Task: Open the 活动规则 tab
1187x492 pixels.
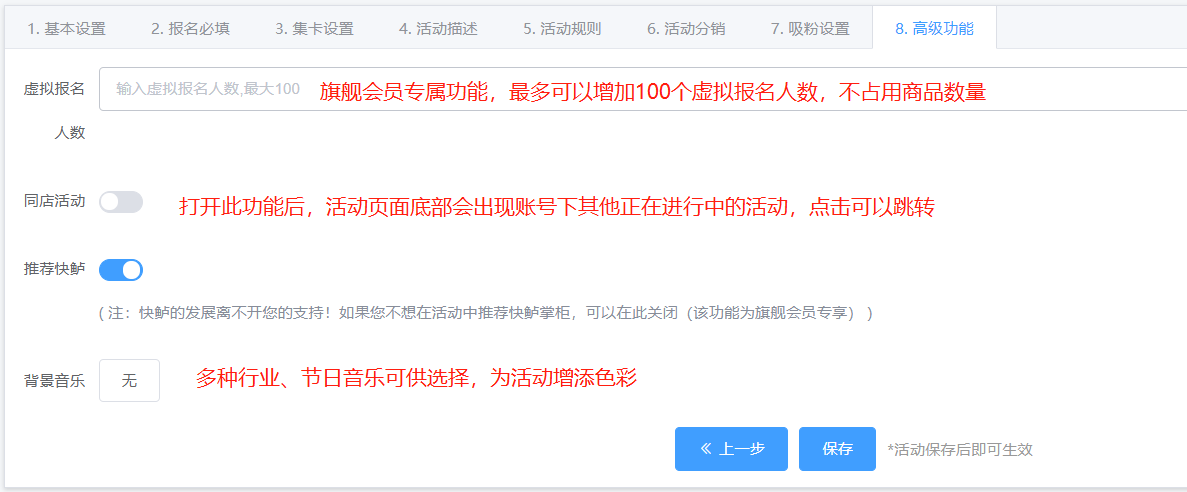Action: tap(562, 28)
